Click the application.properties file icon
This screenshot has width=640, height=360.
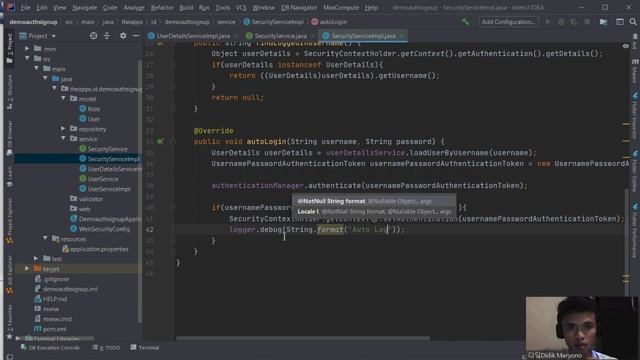tap(65, 249)
